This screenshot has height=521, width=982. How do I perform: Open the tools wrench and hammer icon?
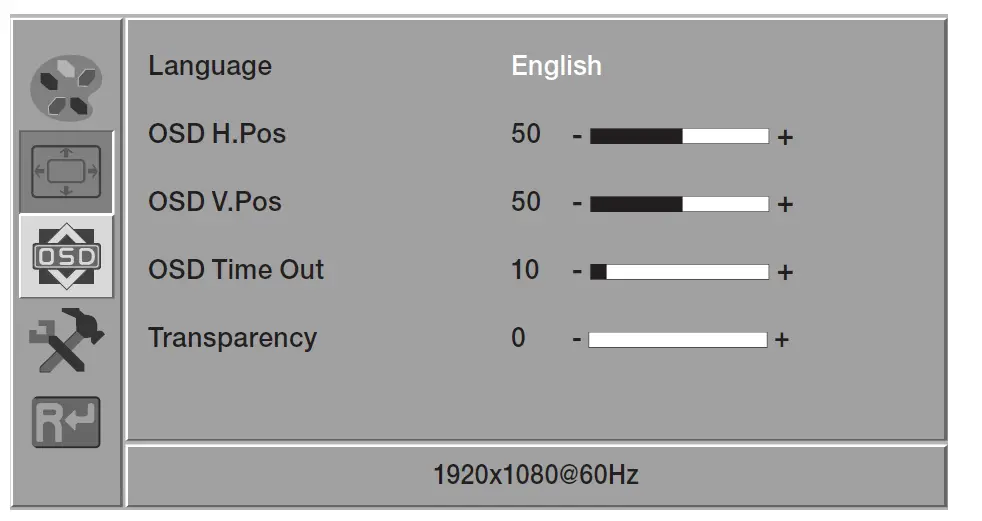(67, 340)
